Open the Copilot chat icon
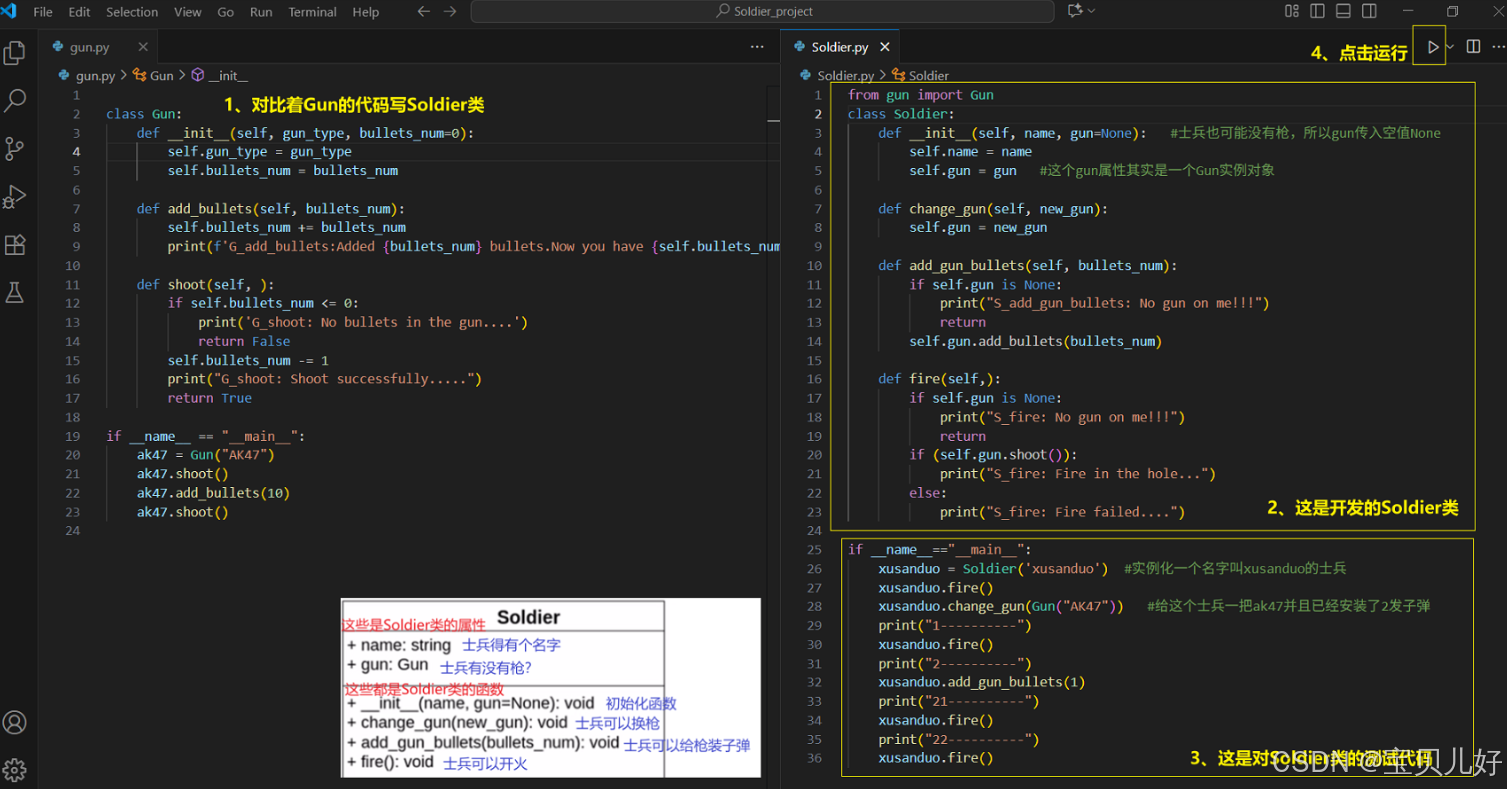This screenshot has width=1507, height=789. (1076, 11)
